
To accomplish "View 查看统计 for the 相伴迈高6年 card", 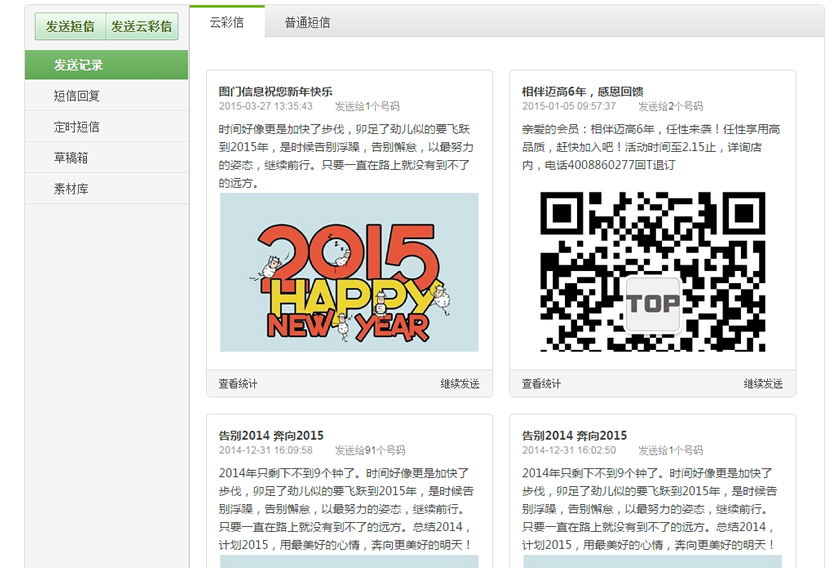I will point(541,383).
